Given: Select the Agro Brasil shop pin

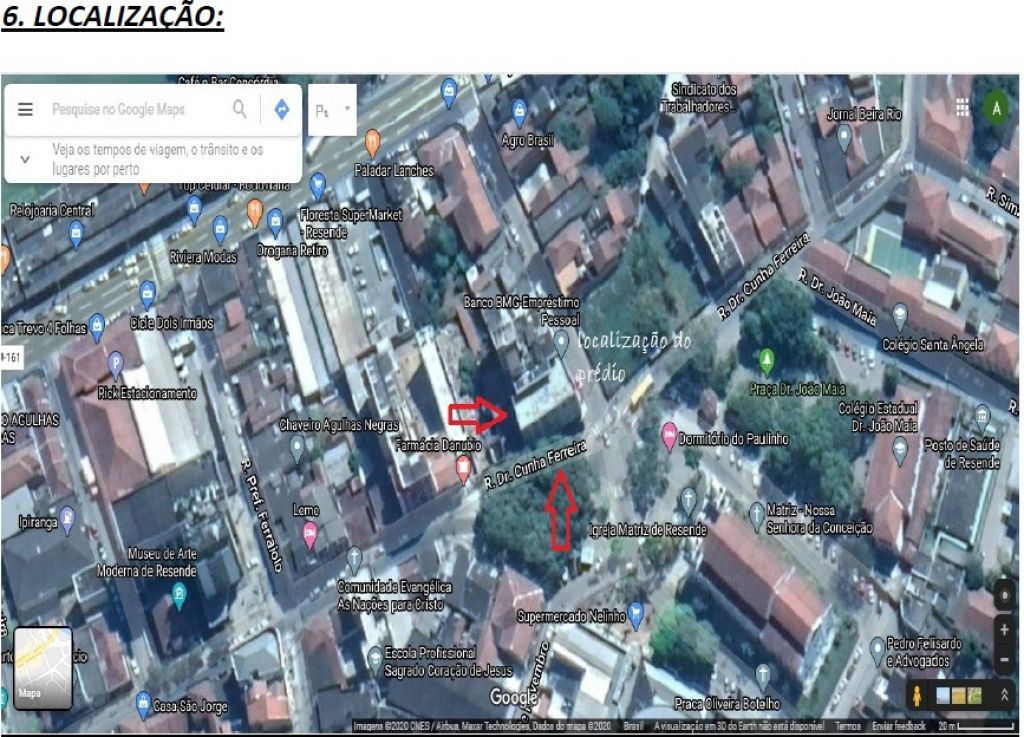Looking at the screenshot, I should click(519, 113).
